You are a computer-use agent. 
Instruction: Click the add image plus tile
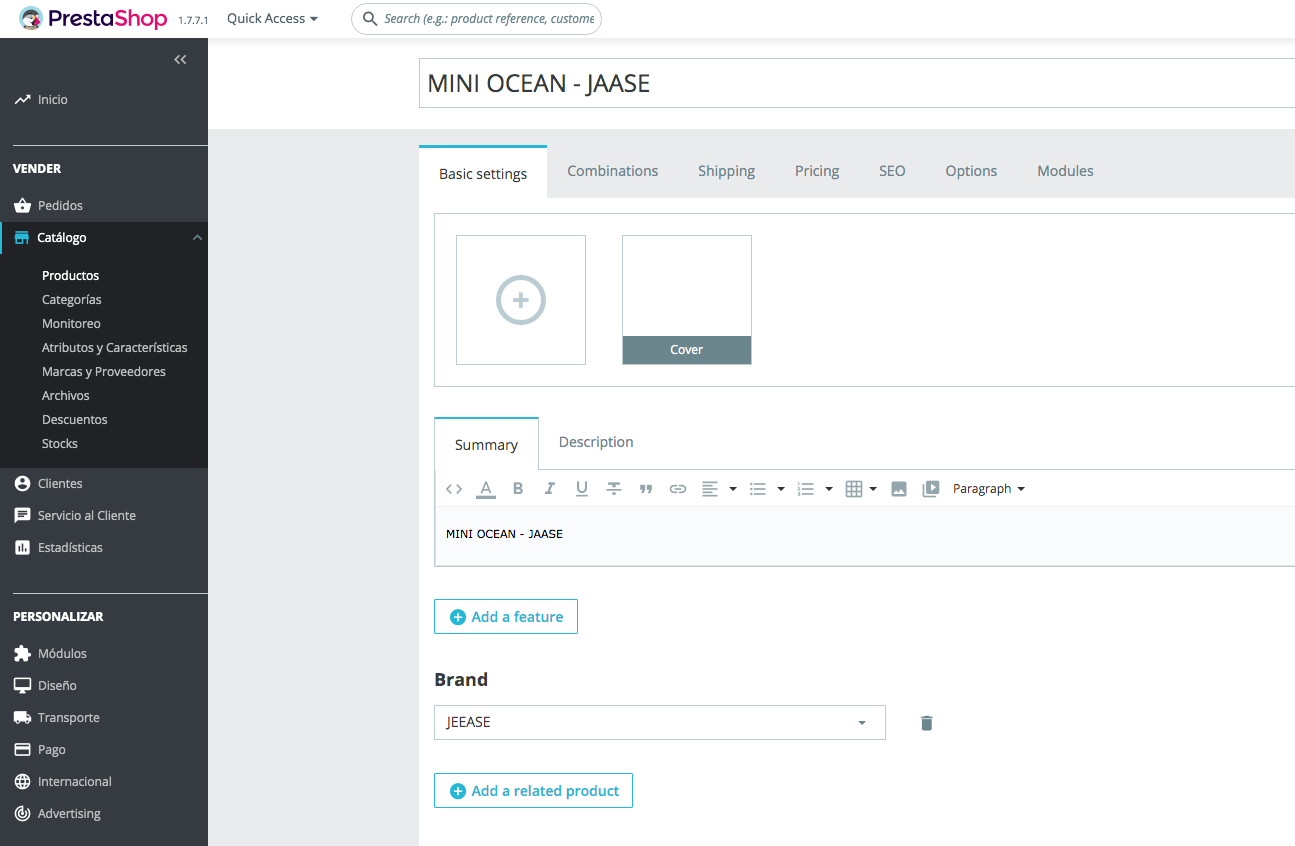[x=521, y=300]
